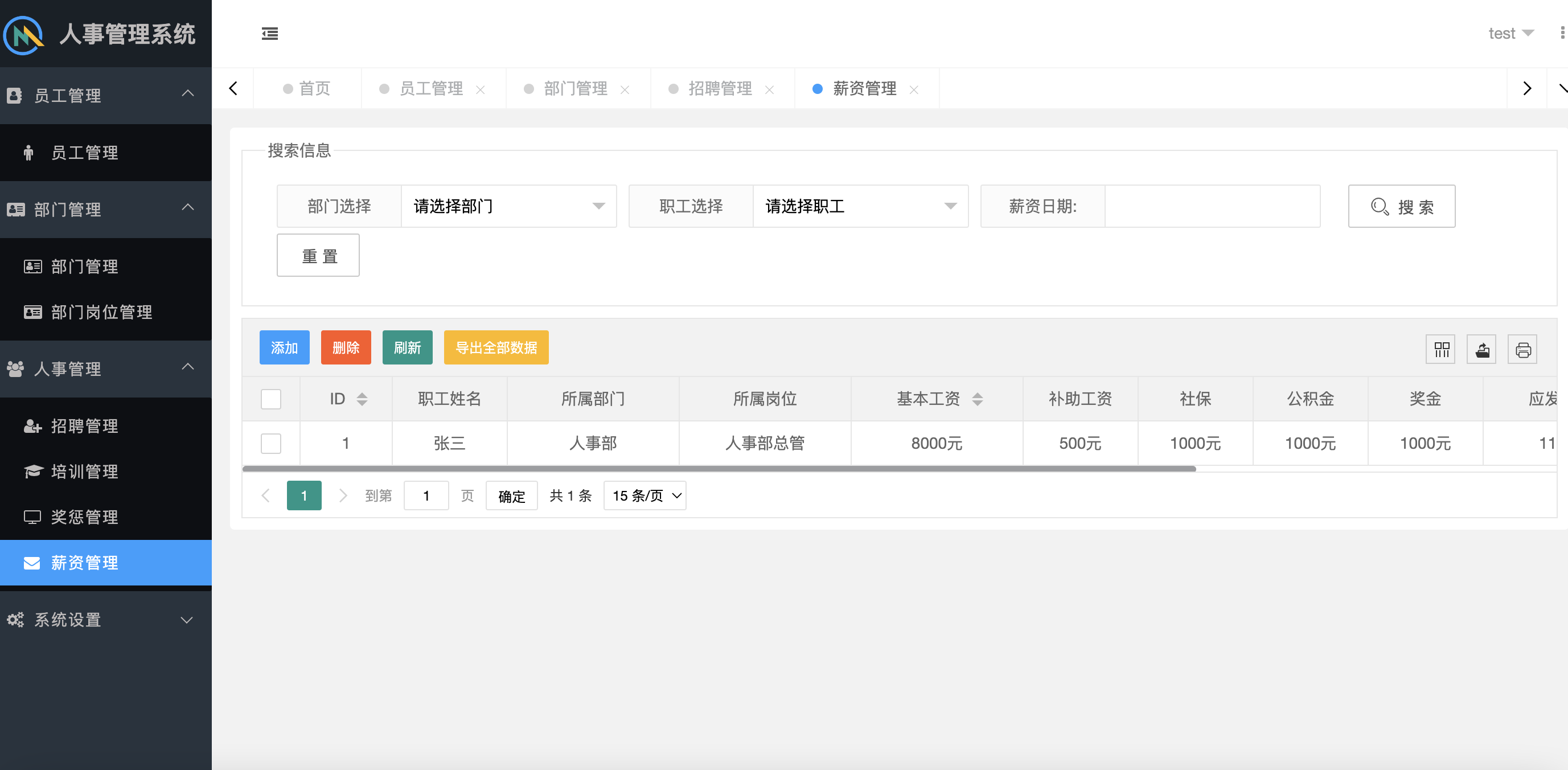
Task: Click the 所属岗位 column header
Action: point(765,399)
